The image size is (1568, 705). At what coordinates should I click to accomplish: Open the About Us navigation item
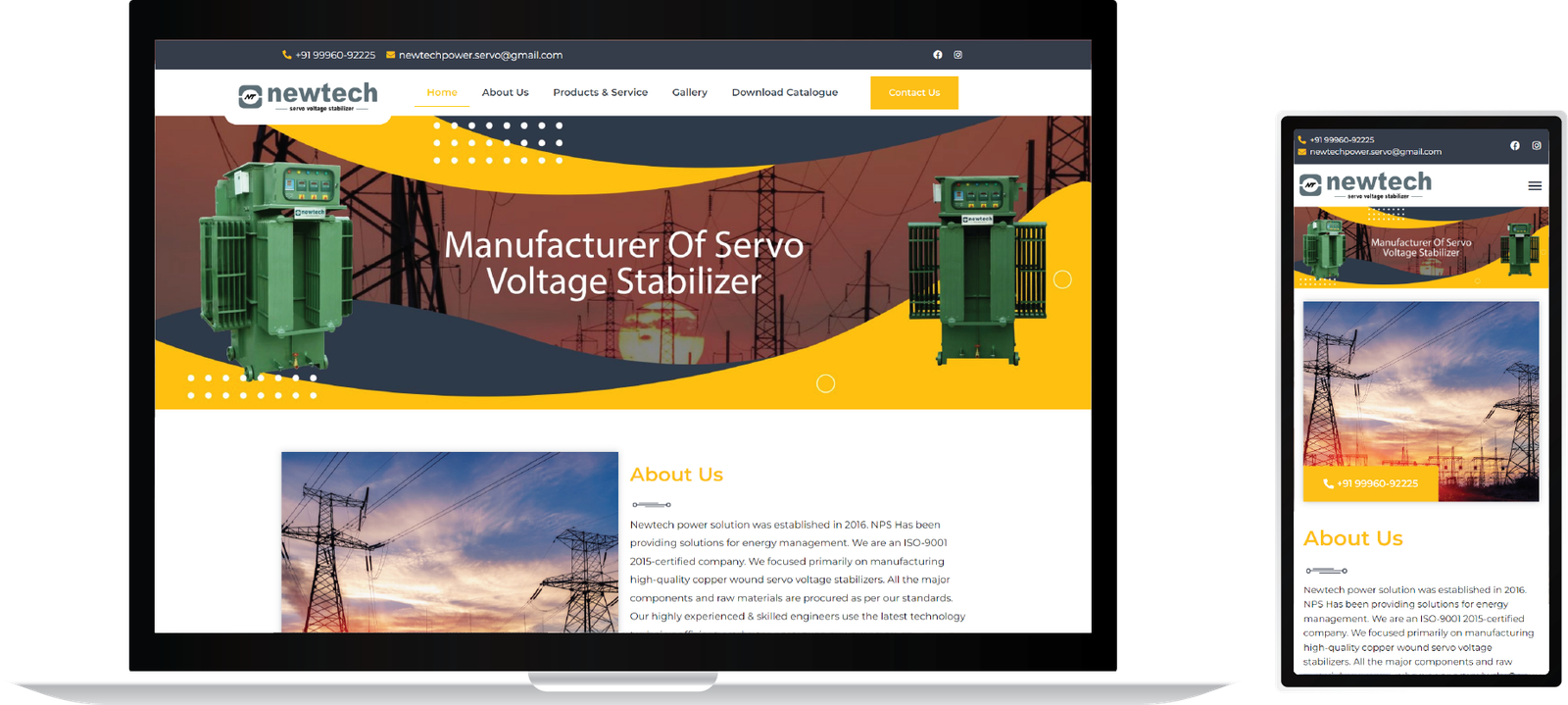point(505,92)
